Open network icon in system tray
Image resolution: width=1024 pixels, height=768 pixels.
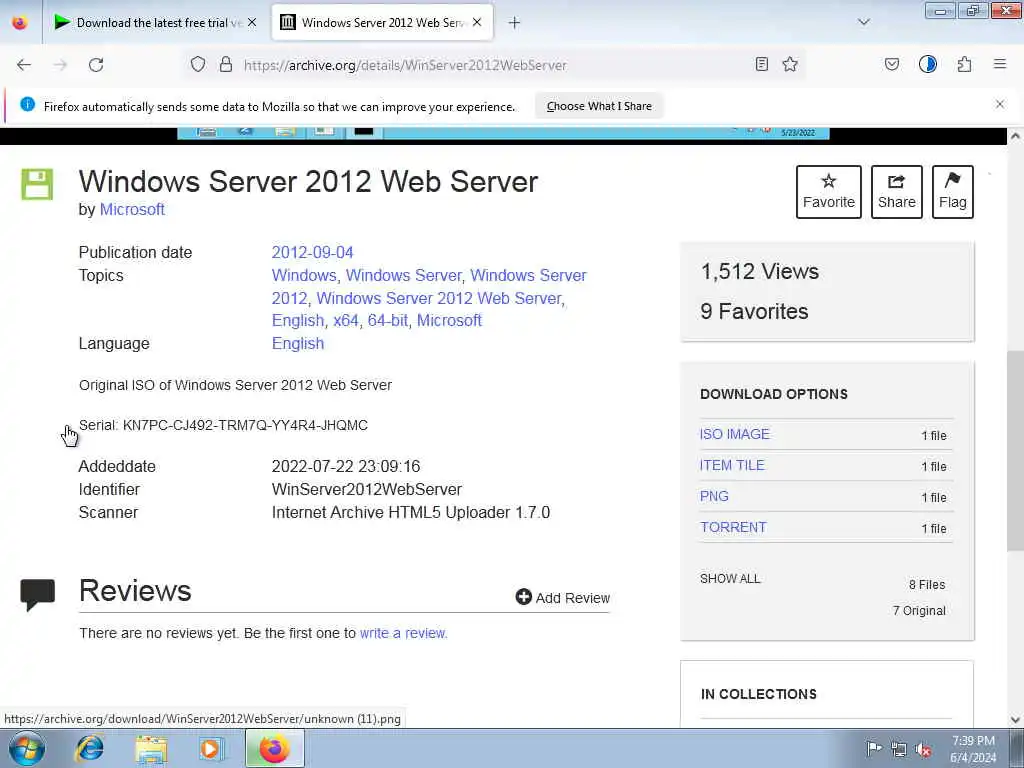pyautogui.click(x=899, y=749)
